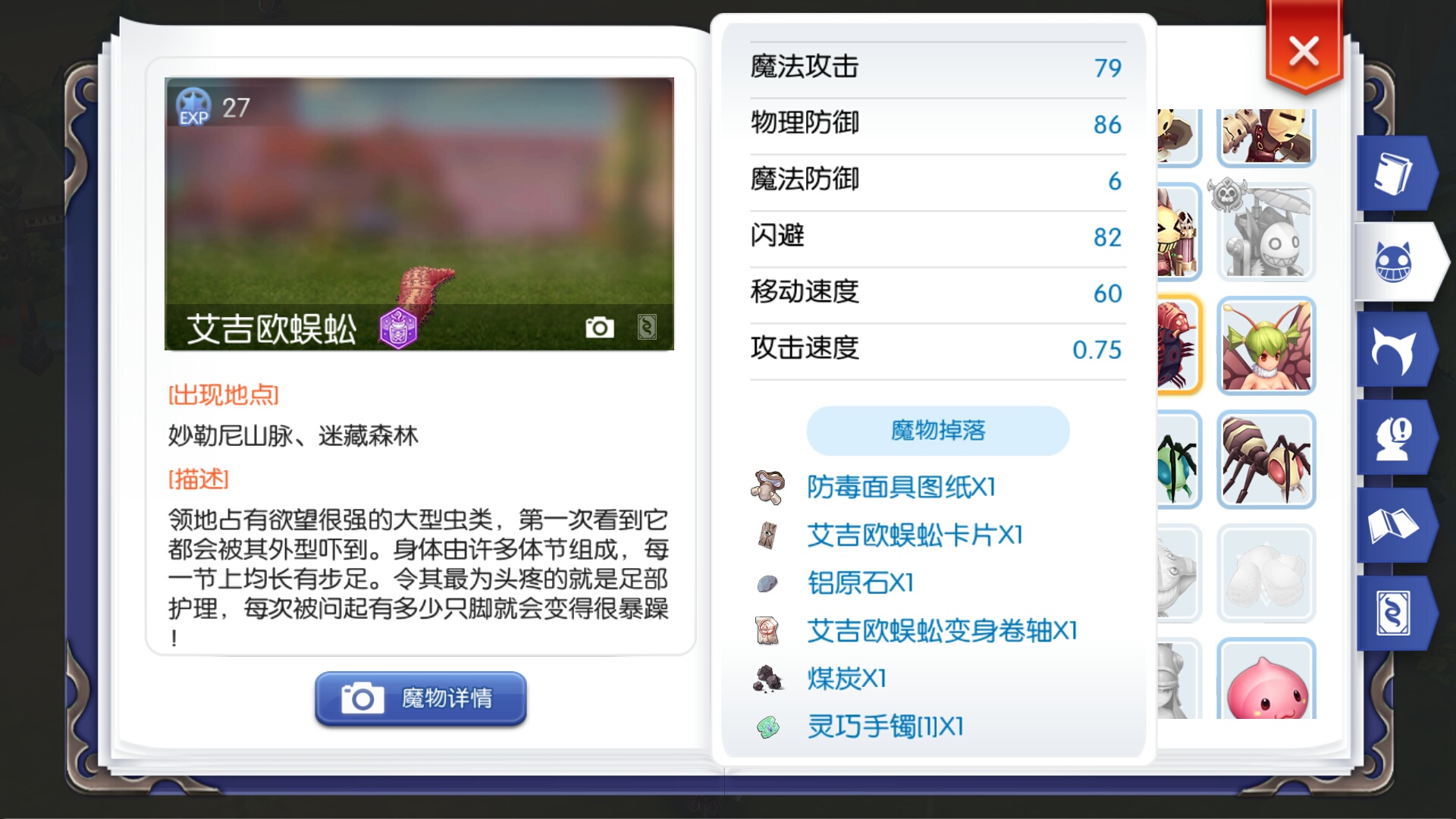Click the location text 妙勒尼山脉、迷藏森林
This screenshot has width=1456, height=819.
pos(293,436)
